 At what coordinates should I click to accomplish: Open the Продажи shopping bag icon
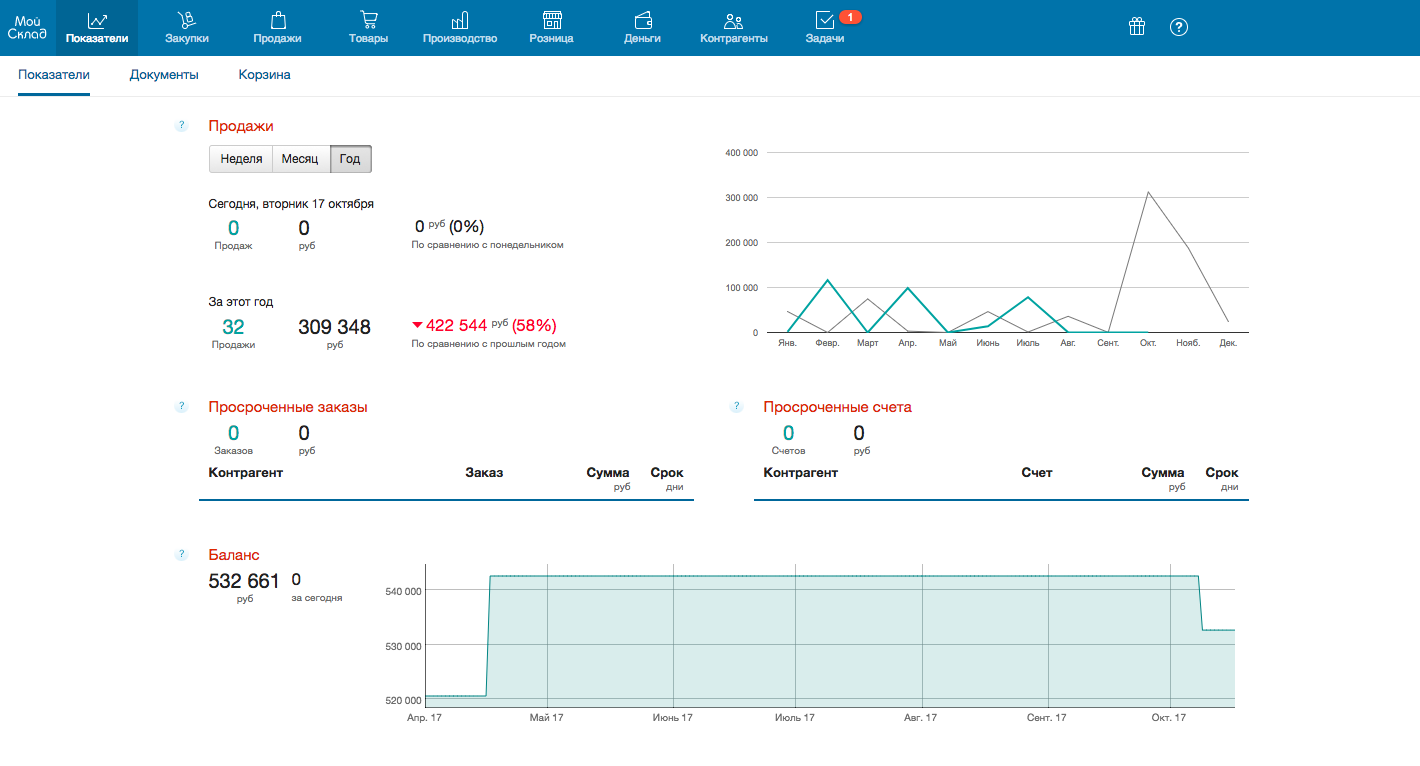[x=278, y=20]
